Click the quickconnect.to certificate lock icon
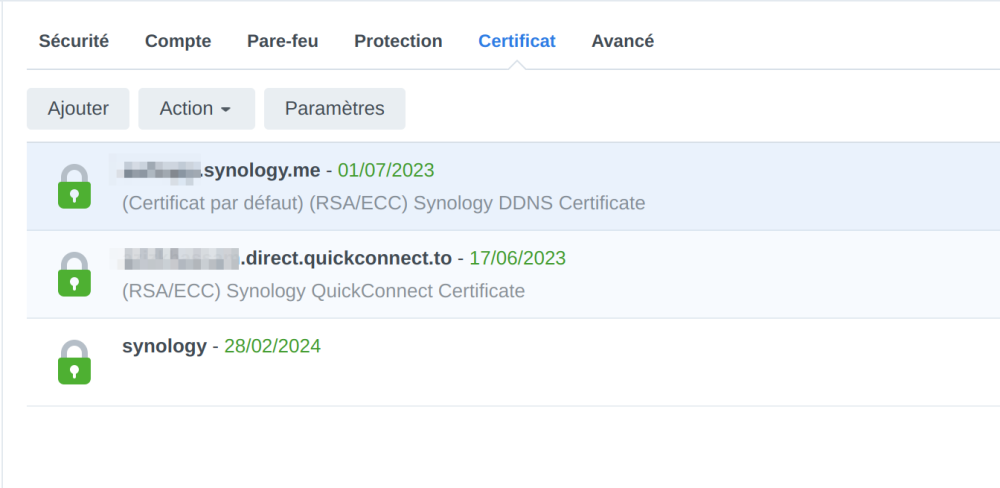 point(74,274)
